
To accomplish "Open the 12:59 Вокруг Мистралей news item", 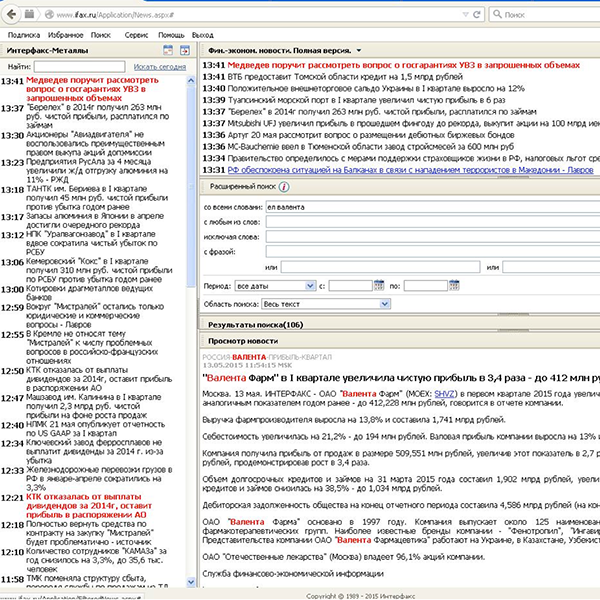I will click(x=95, y=316).
